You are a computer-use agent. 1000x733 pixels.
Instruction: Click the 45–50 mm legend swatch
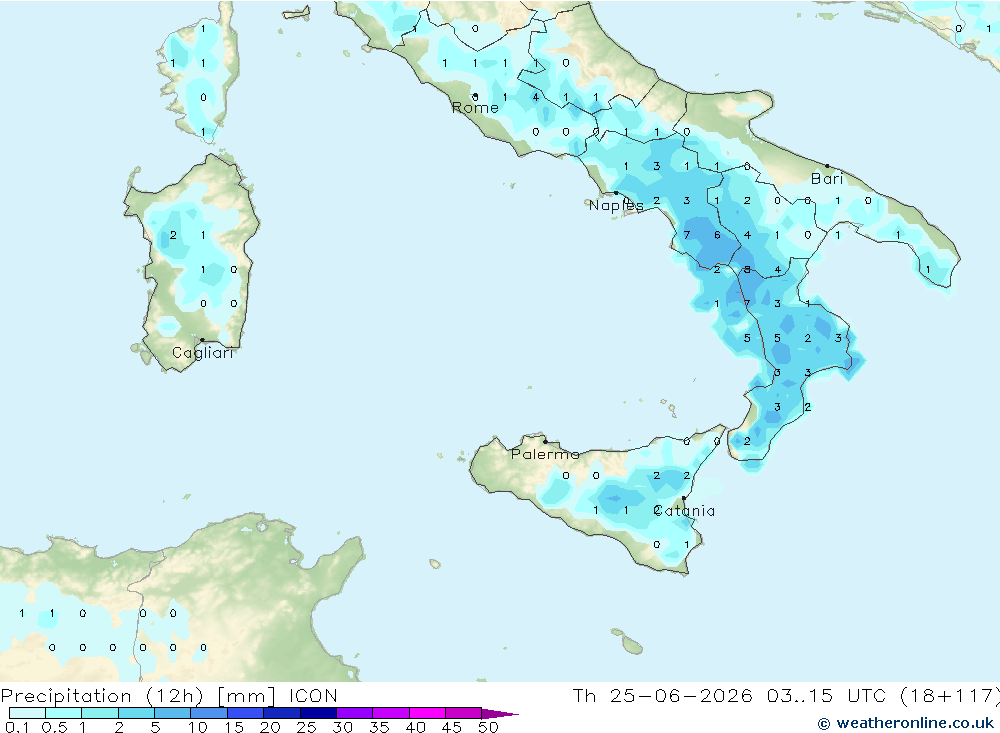point(464,713)
